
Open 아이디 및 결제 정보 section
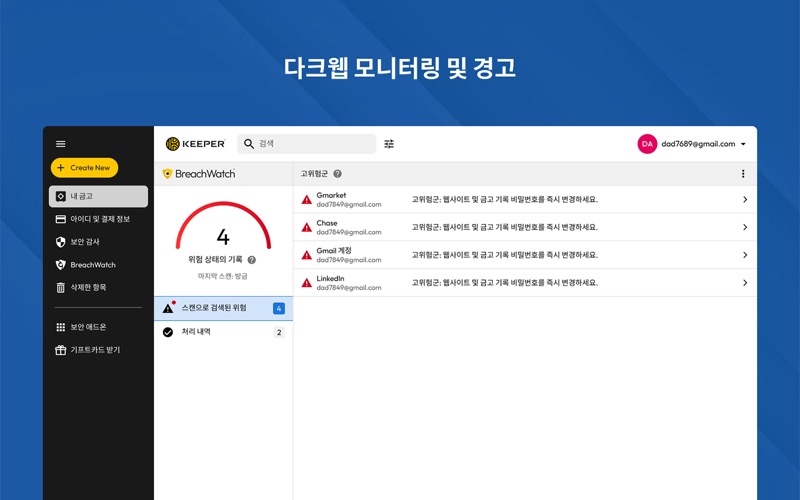pyautogui.click(x=98, y=219)
